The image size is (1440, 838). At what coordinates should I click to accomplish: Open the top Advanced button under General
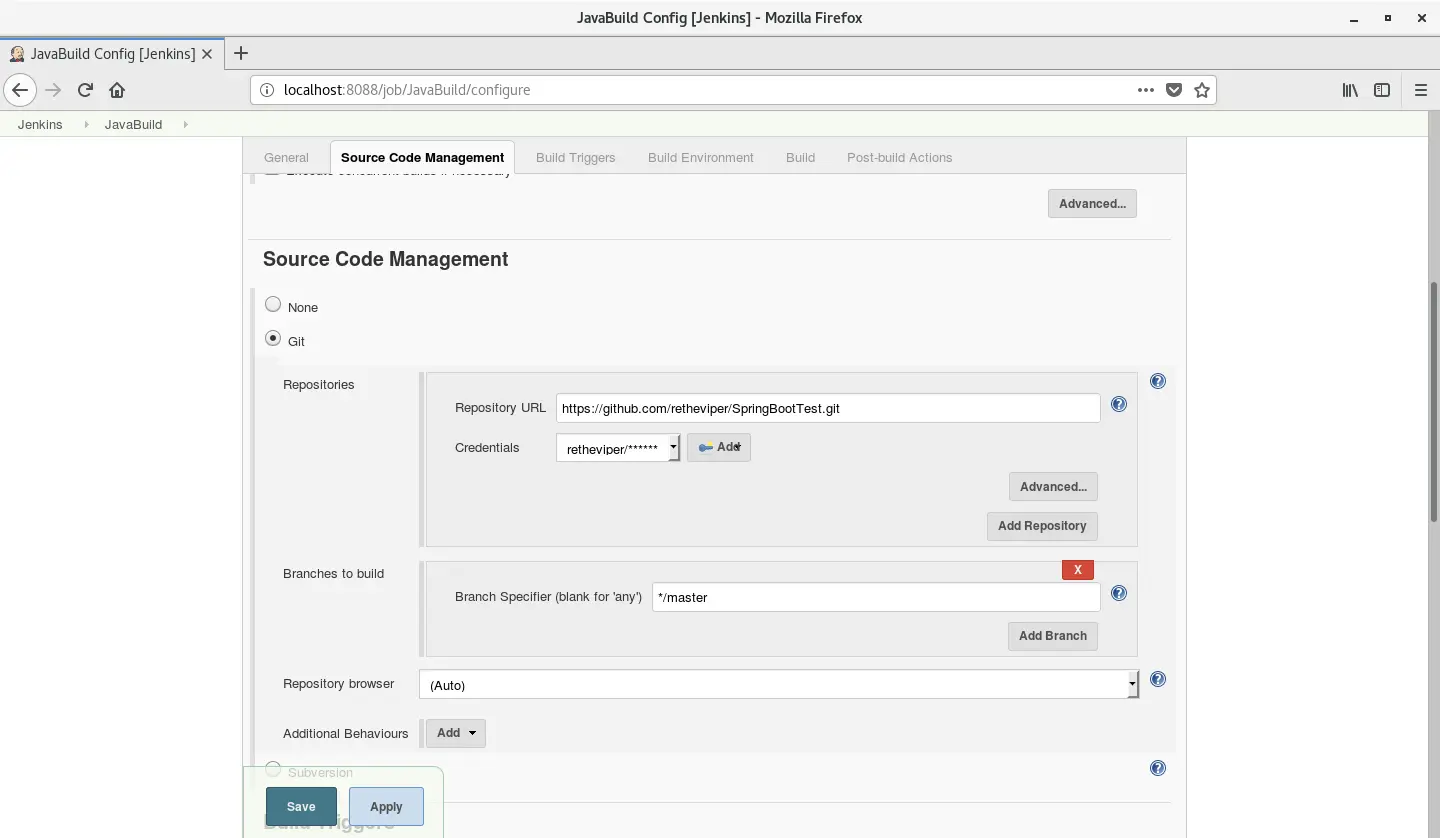pos(1092,204)
